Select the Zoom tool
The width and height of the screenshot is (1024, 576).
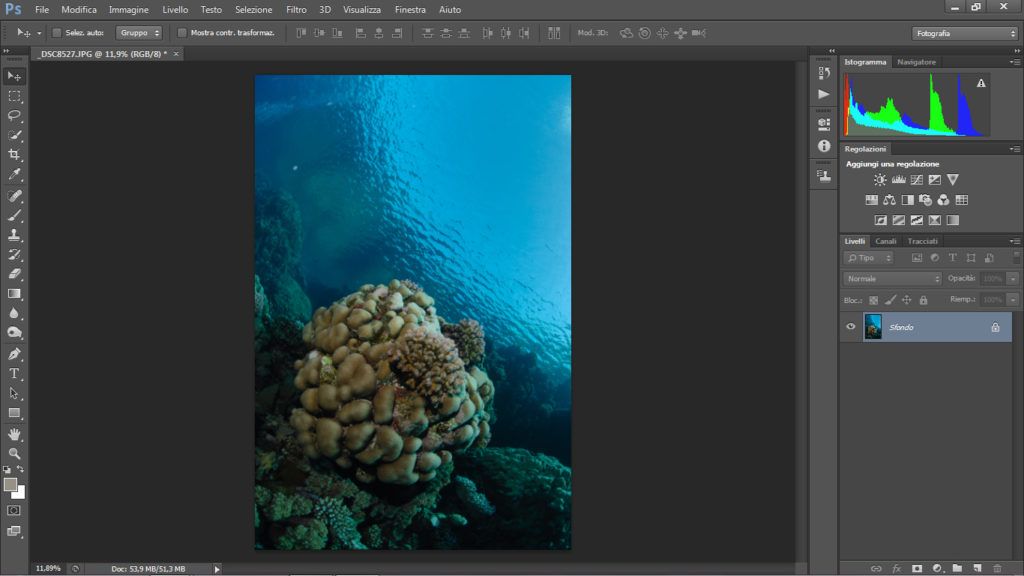tap(14, 453)
